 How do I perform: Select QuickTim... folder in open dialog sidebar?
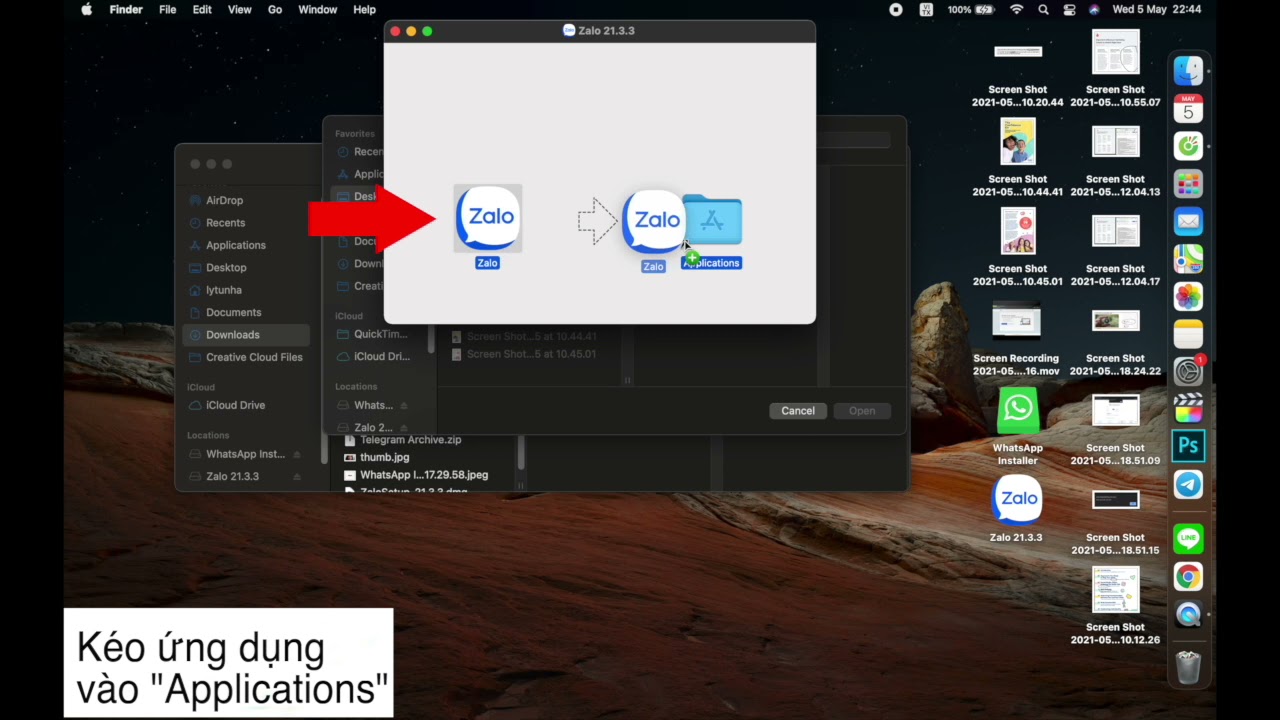tap(380, 334)
